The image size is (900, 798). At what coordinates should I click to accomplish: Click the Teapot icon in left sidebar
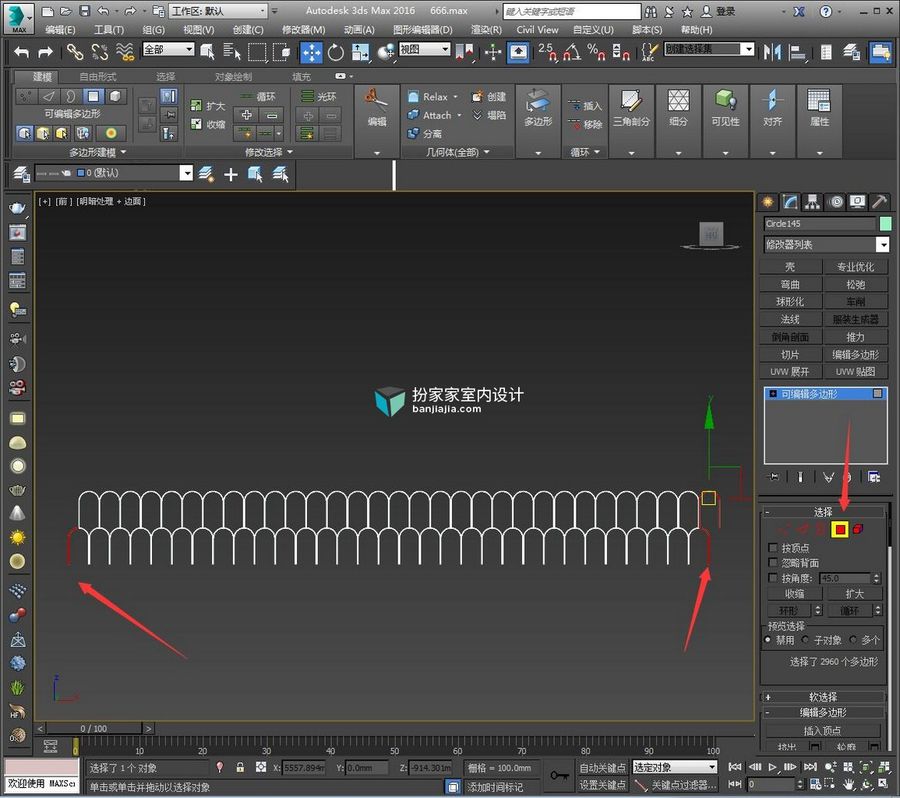click(x=17, y=207)
